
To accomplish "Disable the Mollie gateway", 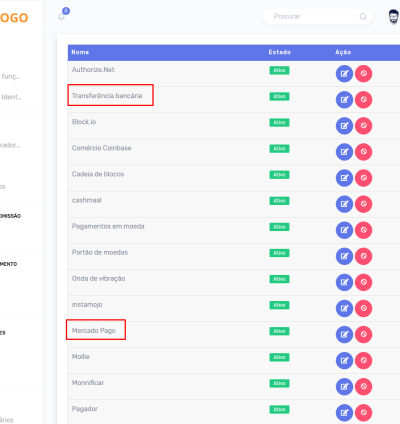I will 363,360.
